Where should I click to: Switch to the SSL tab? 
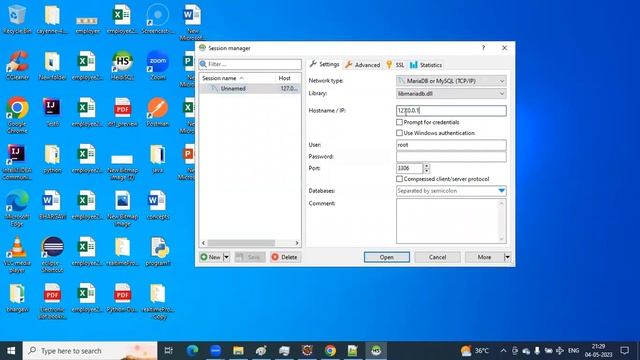coord(395,65)
